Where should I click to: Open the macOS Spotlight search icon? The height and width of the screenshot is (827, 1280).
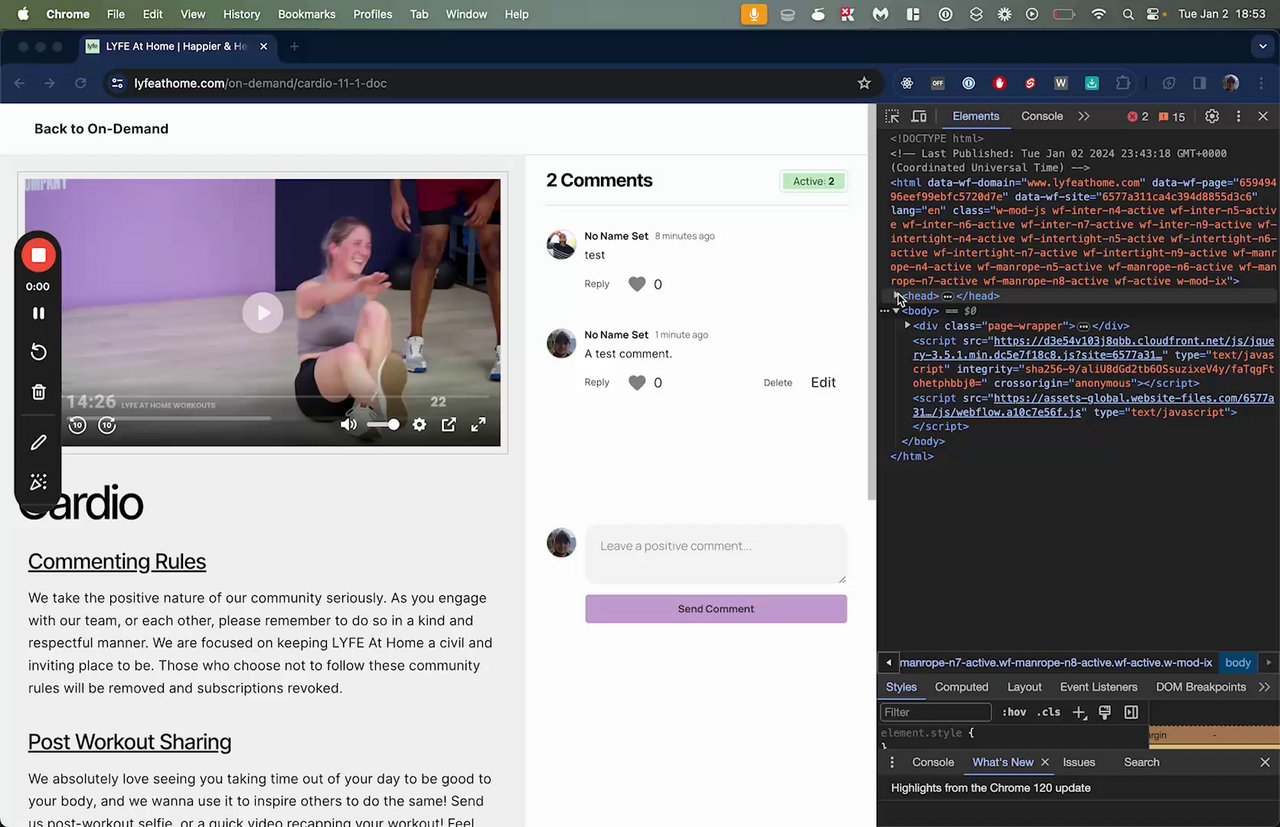tap(1128, 14)
